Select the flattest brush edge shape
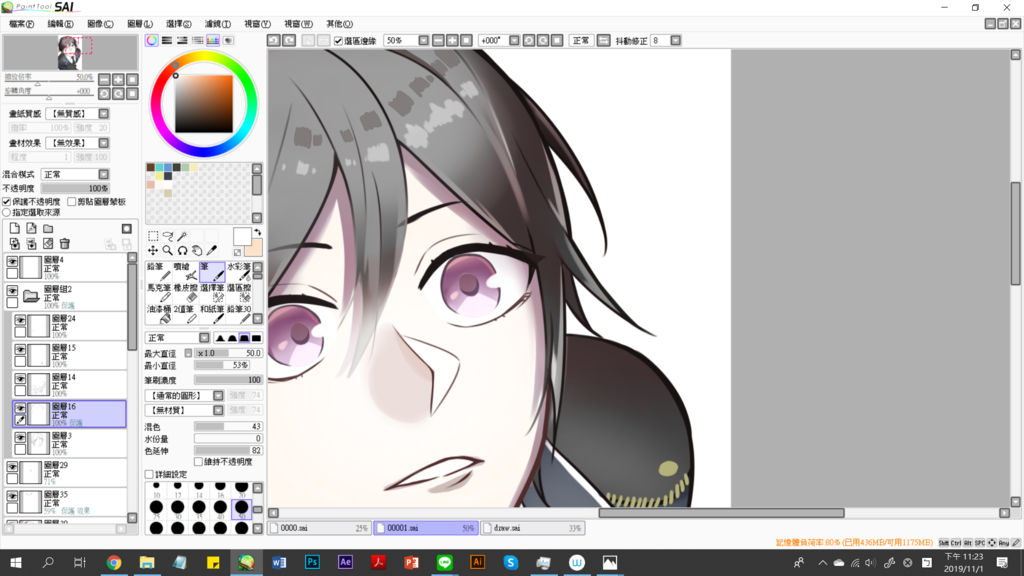 [x=257, y=338]
